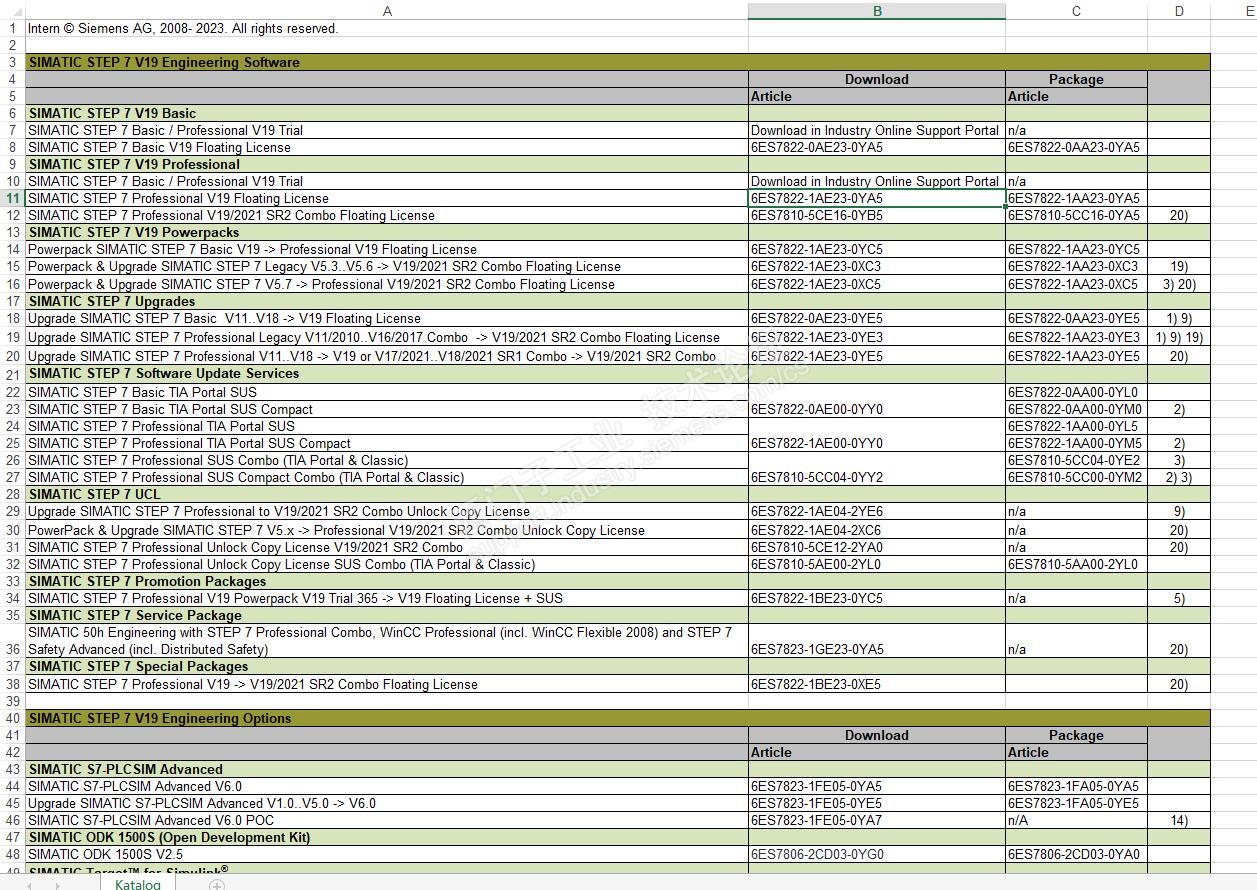Select 'SIMATIC S7-PLCSIM Advanced' section cell
Screen dimensions: 1257x890
(x=387, y=769)
